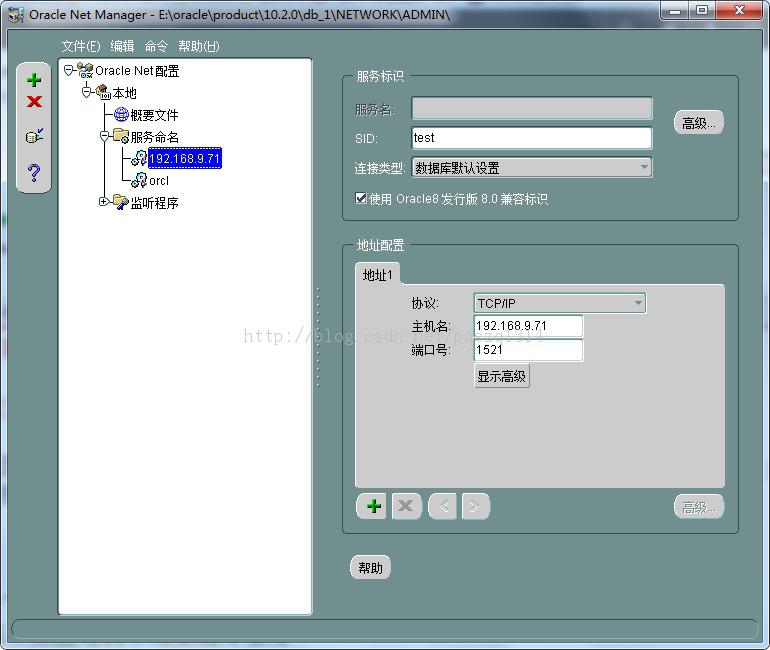Open the 连接类型 dropdown

[532, 167]
